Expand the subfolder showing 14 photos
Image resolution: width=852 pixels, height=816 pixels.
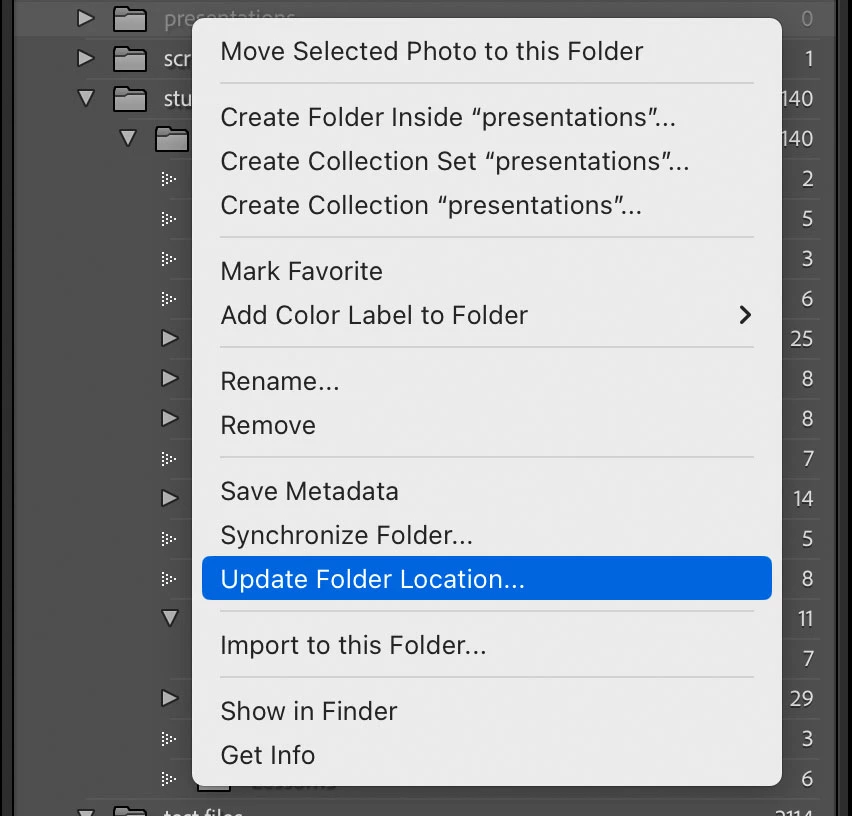tap(169, 498)
